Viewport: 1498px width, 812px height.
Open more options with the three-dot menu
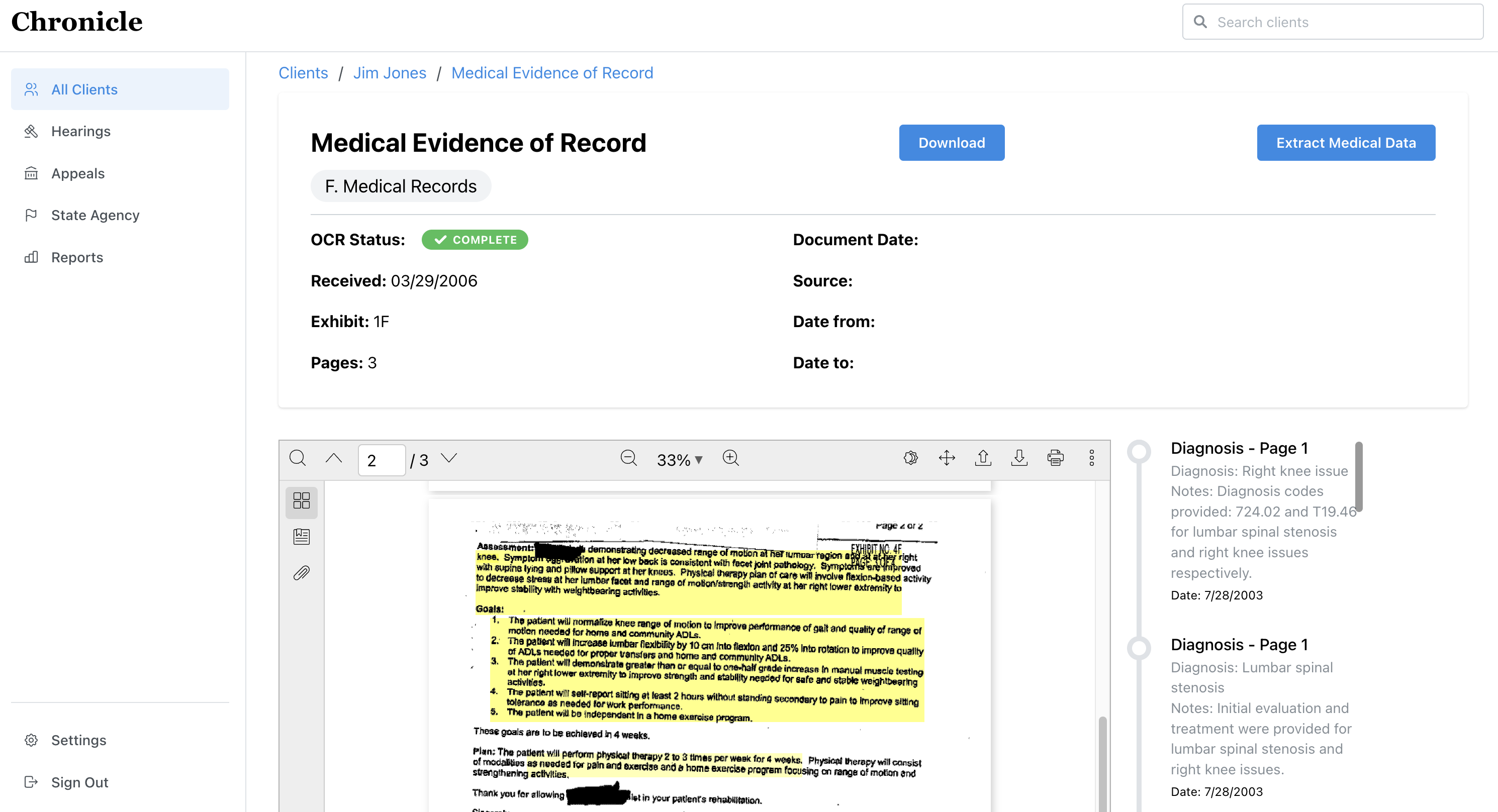[1092, 458]
